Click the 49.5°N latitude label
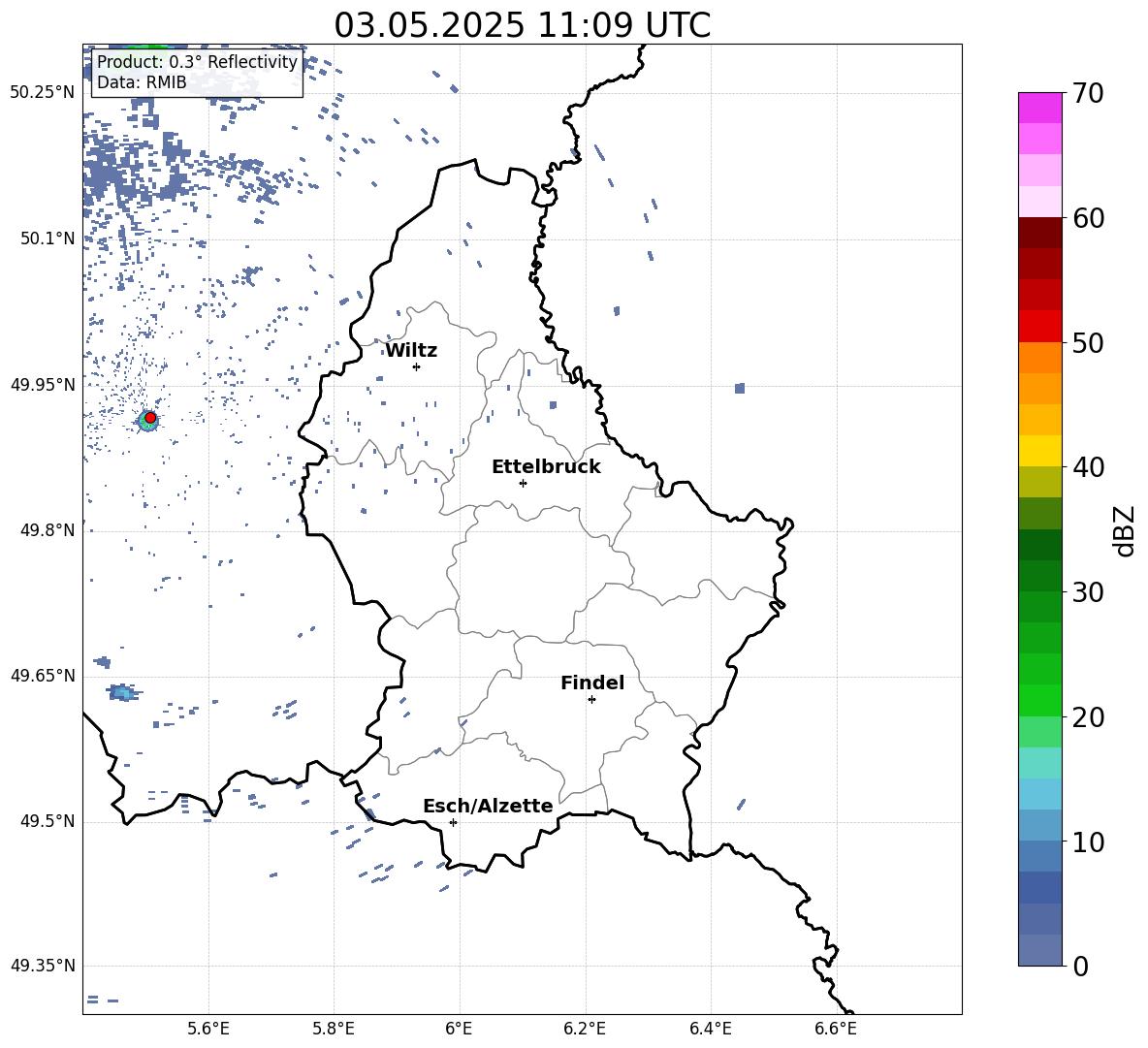Viewport: 1148px width, 1048px height. click(48, 821)
